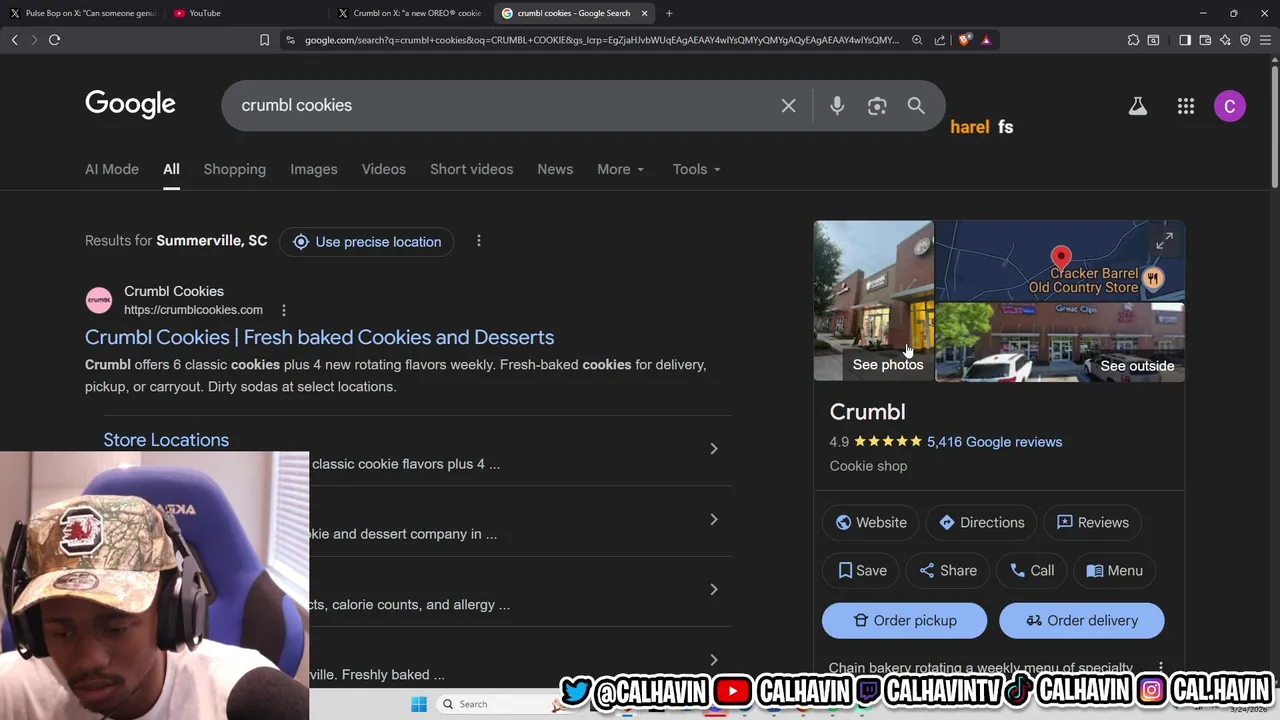
Task: Click Order pickup
Action: click(904, 621)
